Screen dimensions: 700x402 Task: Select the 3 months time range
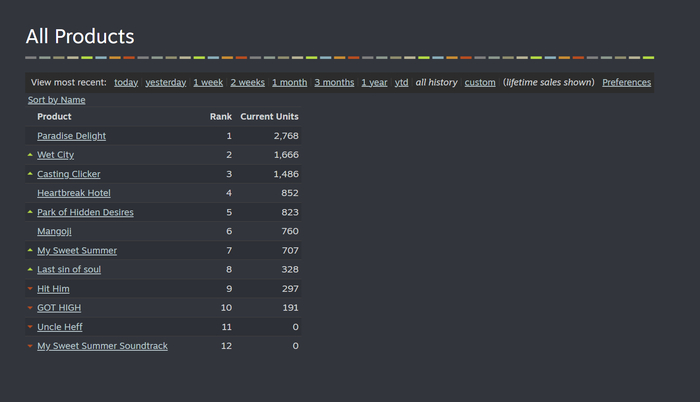(x=334, y=82)
